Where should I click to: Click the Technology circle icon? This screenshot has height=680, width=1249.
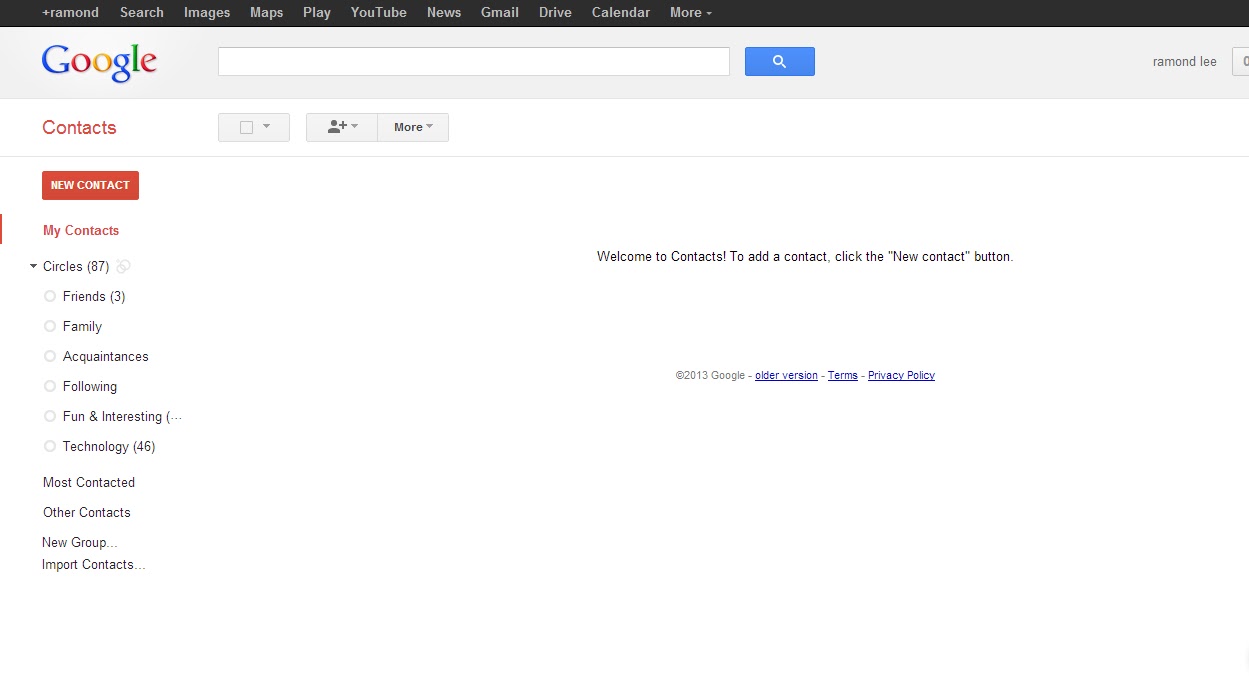50,446
